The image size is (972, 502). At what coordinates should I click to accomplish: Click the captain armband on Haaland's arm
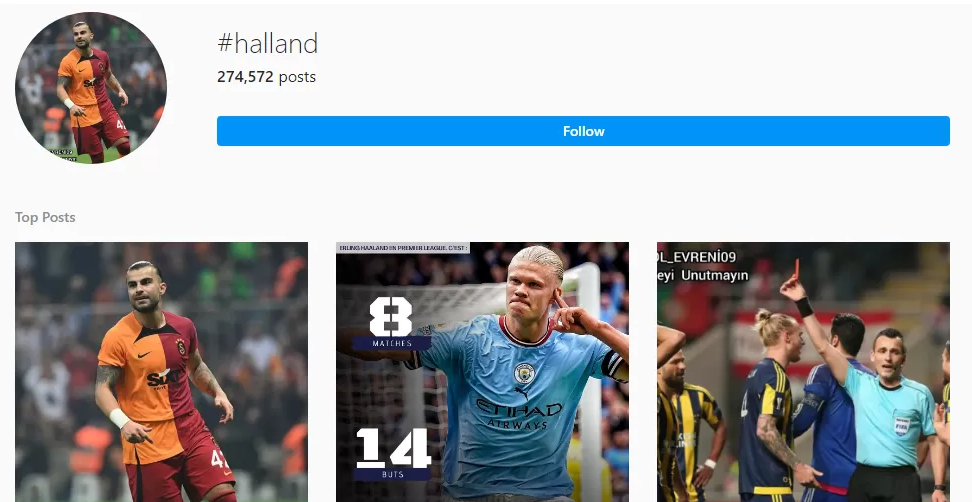[x=614, y=366]
